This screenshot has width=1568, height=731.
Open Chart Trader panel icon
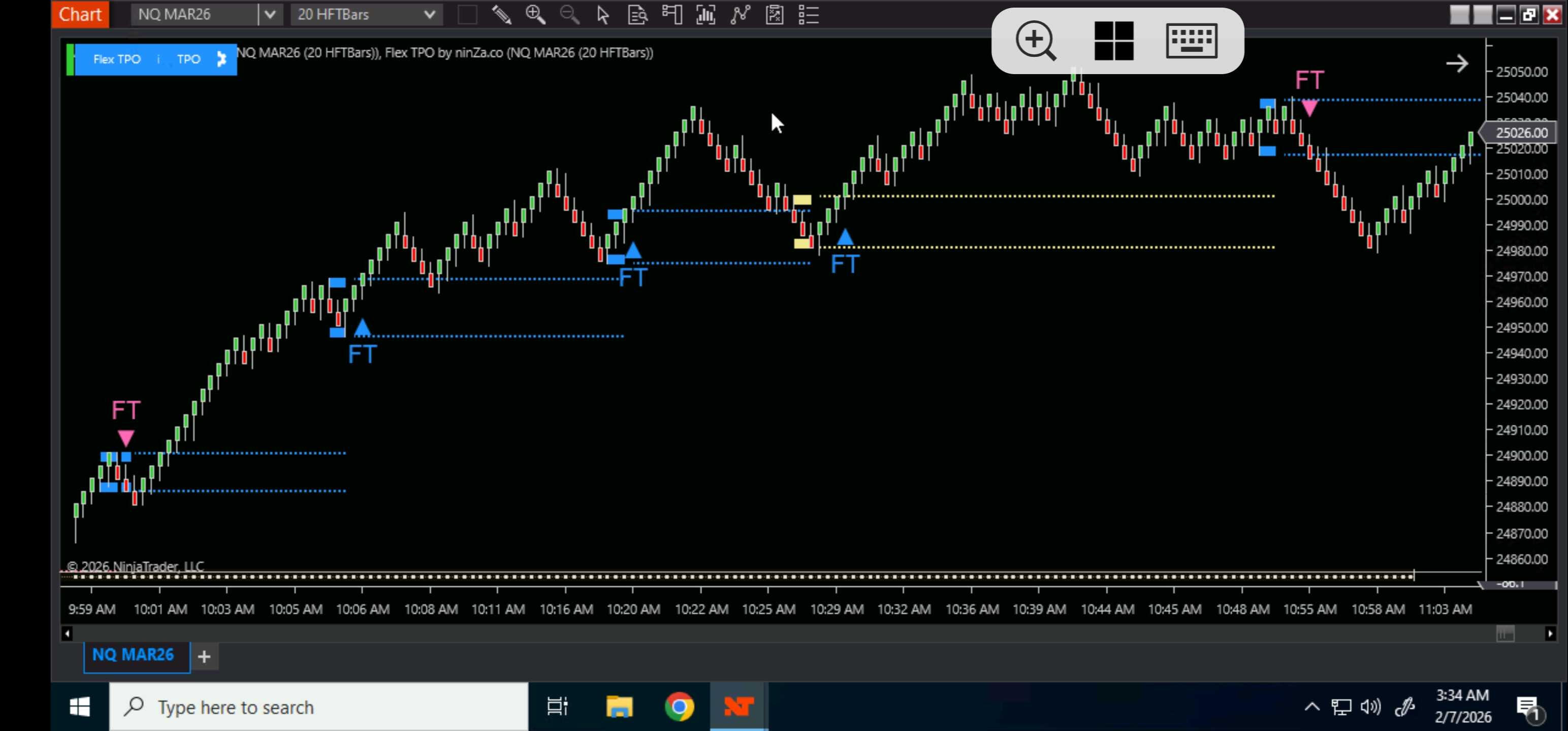[672, 15]
